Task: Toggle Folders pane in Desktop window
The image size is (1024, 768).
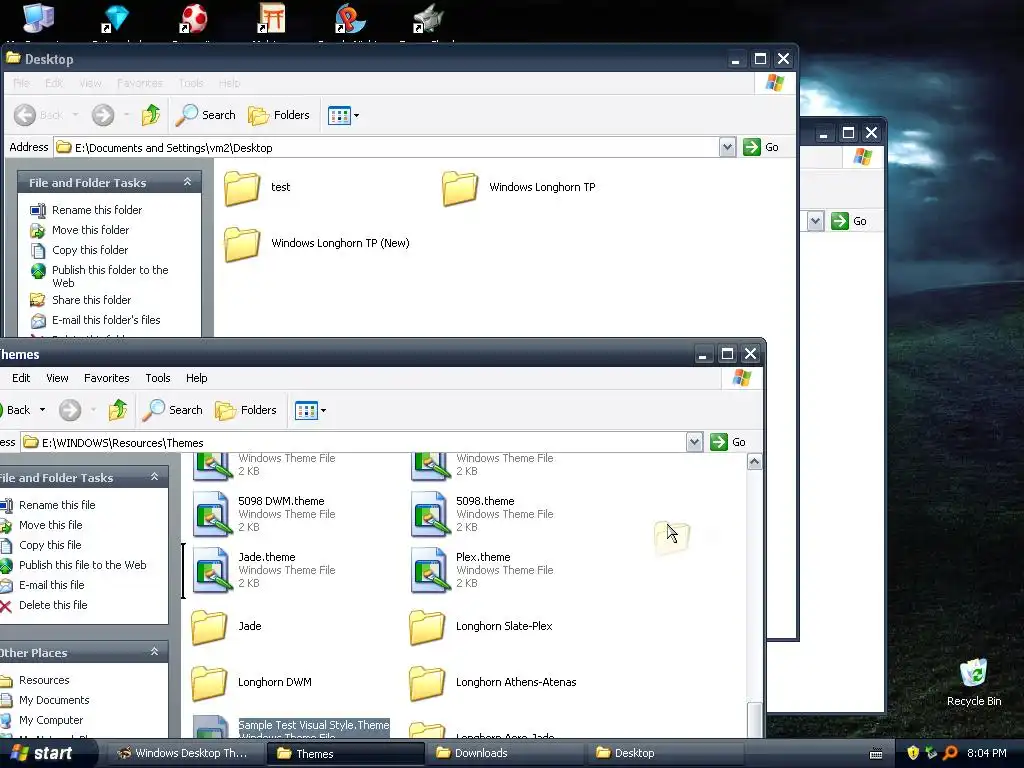Action: pos(279,115)
